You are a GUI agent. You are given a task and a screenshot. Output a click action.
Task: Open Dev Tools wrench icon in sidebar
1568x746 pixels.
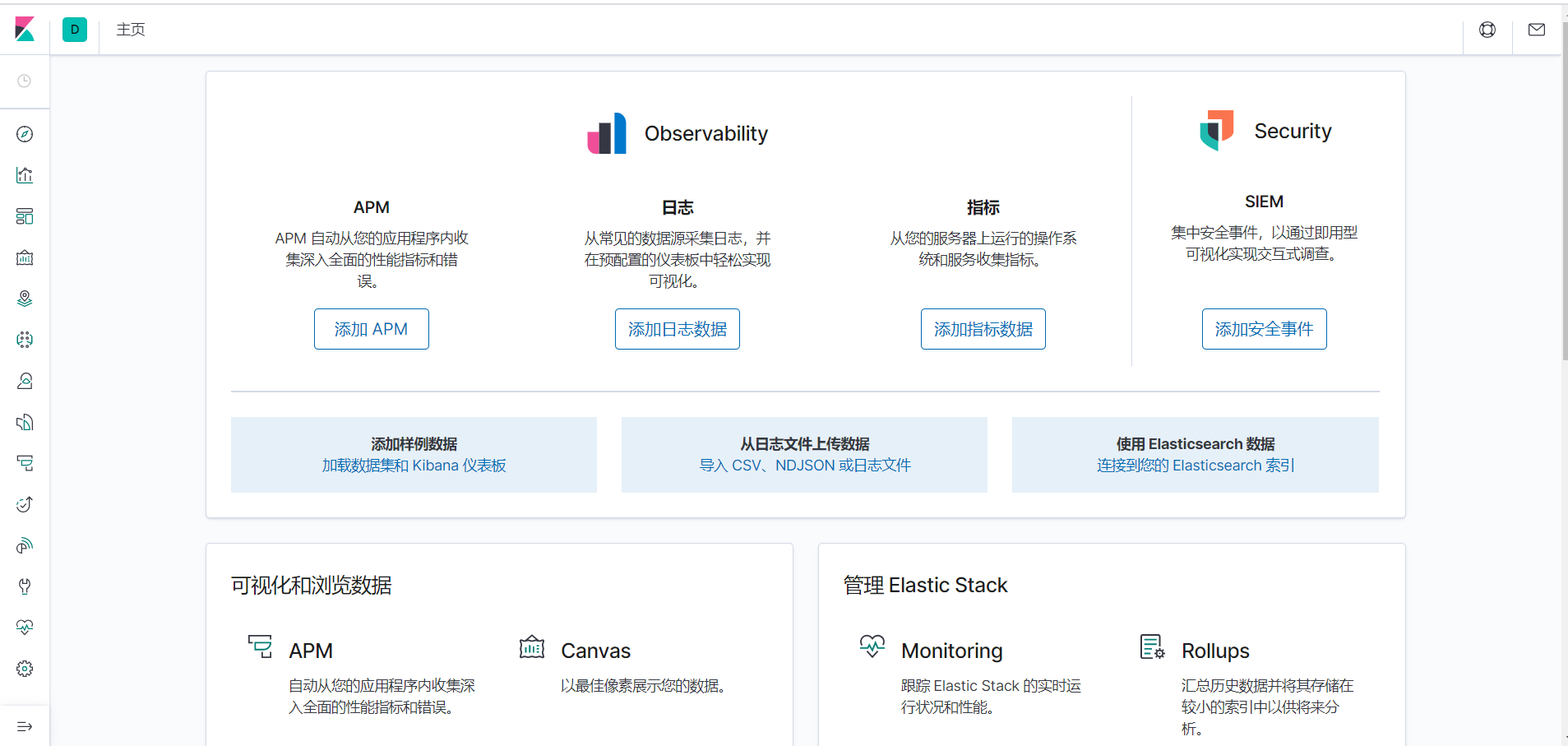25,586
